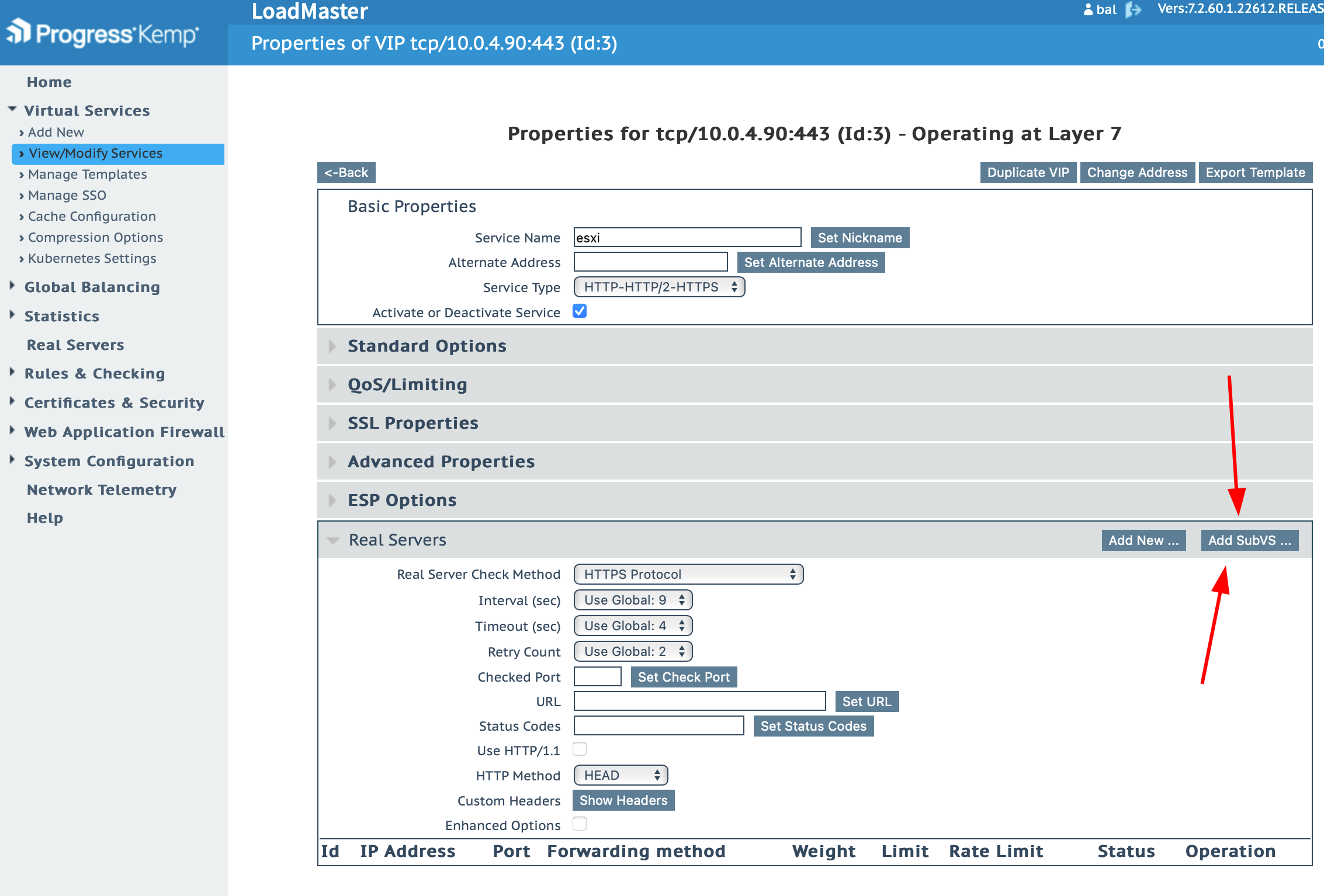Open Real Server Check Method dropdown
This screenshot has width=1324, height=896.
coord(688,574)
